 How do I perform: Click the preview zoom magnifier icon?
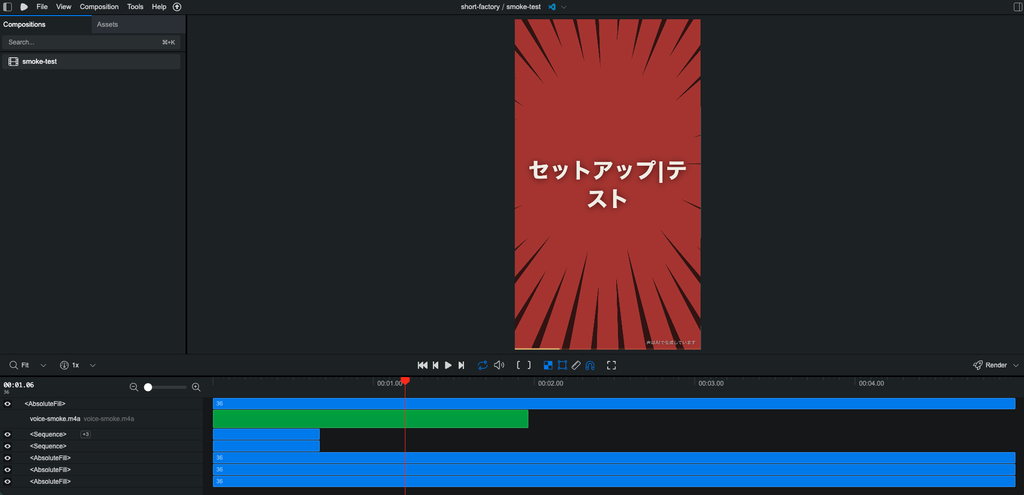(14, 365)
